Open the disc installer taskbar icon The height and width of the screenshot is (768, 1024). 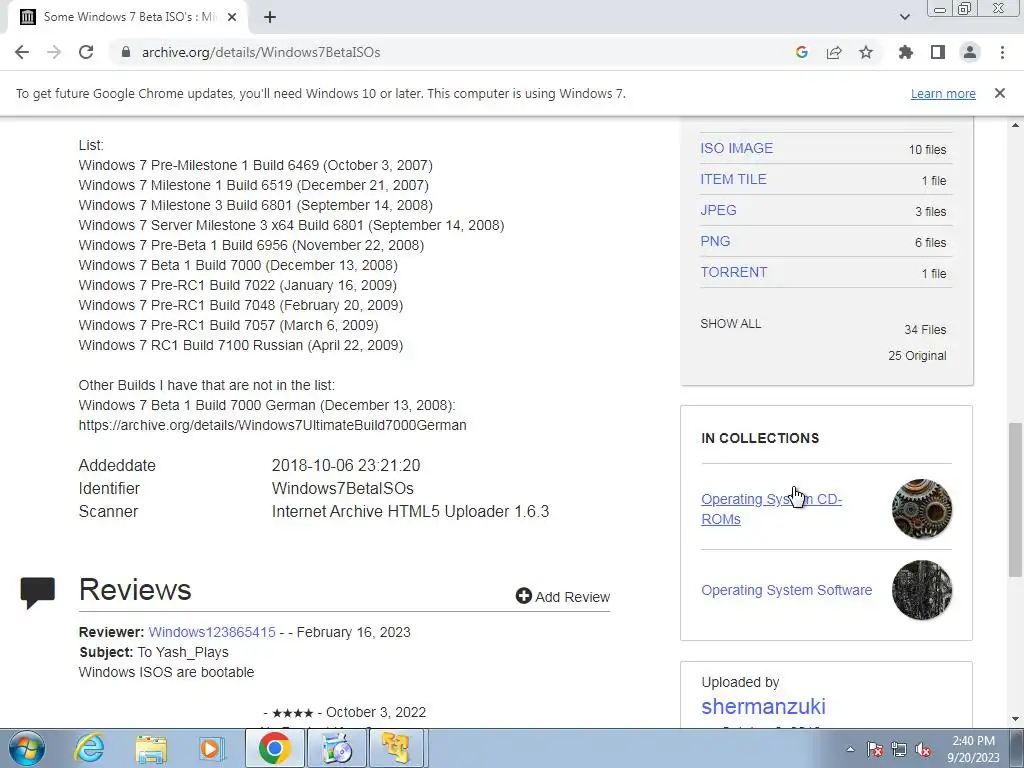337,748
